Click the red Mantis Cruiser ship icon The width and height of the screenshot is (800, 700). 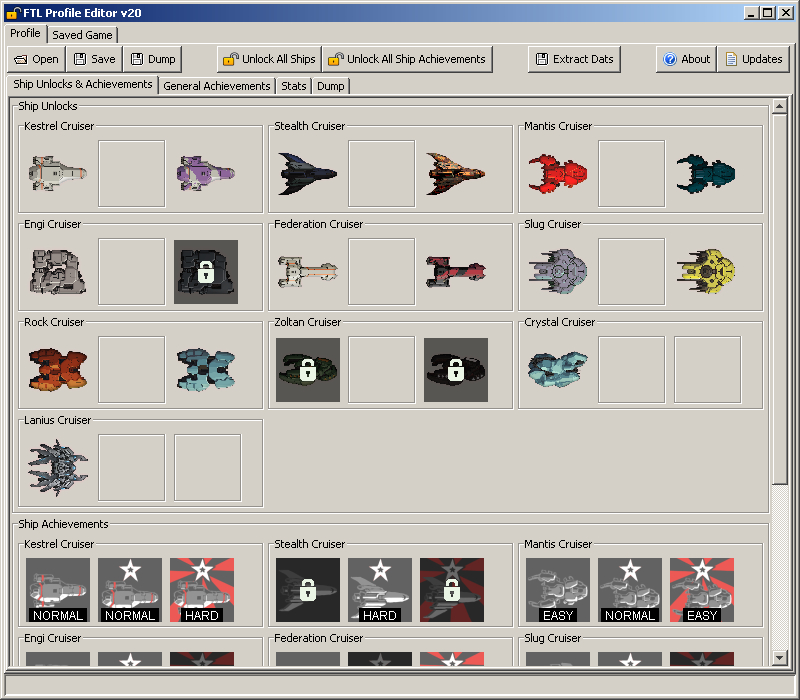558,173
